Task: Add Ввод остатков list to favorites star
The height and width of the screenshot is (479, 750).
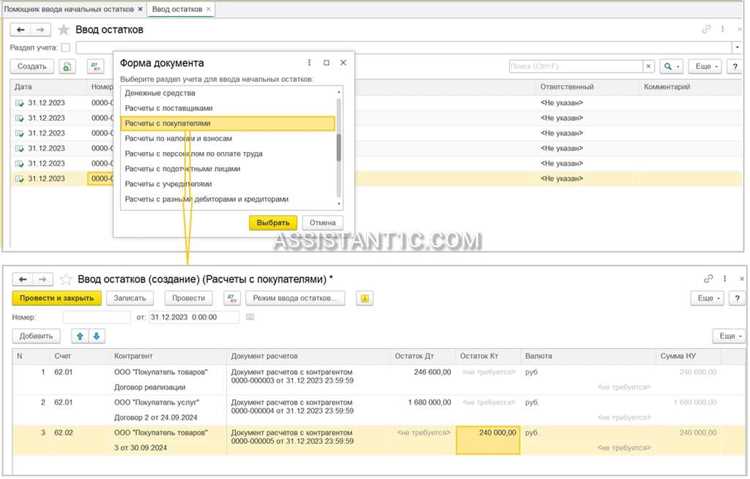Action: coord(63,30)
